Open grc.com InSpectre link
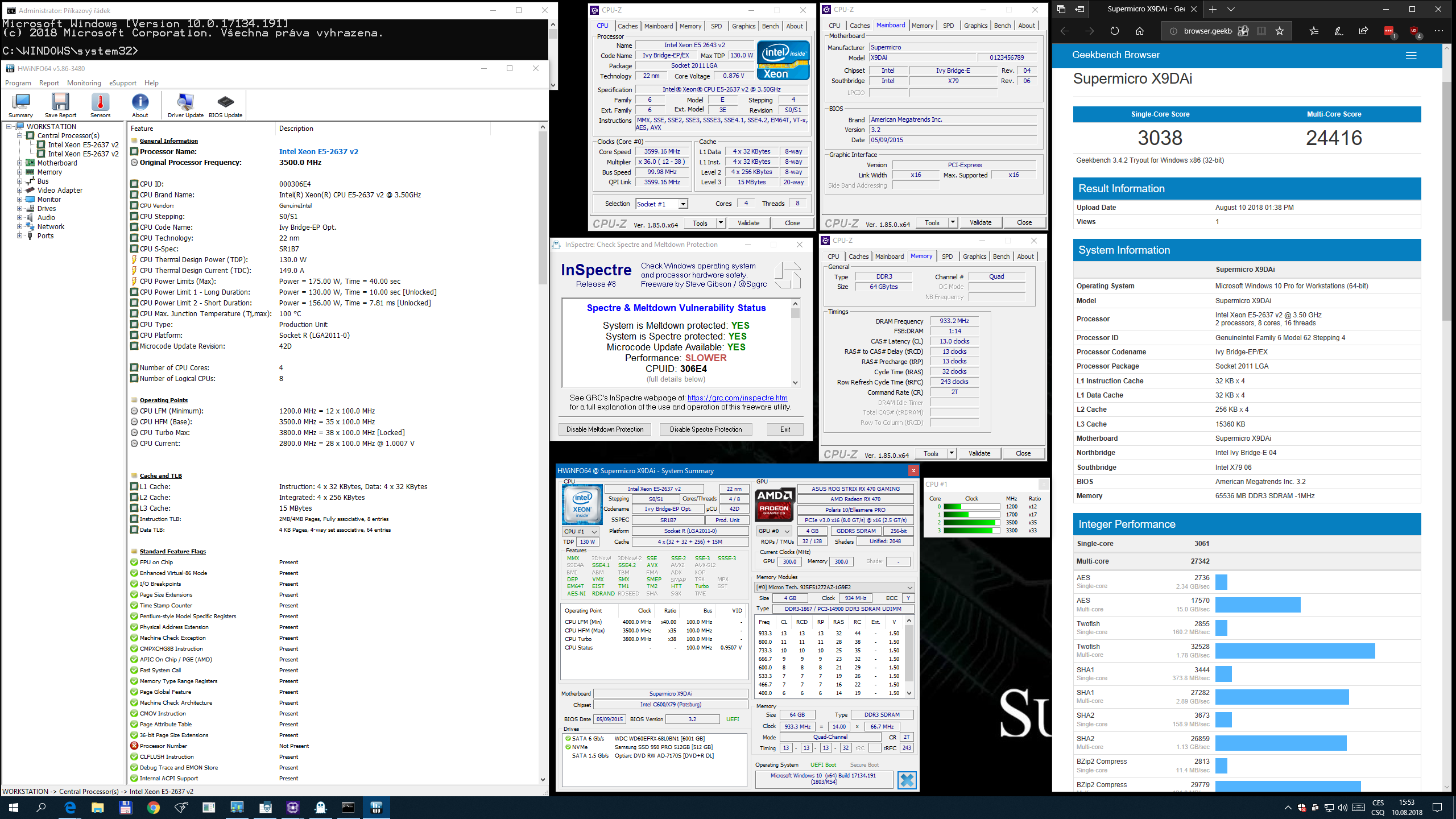This screenshot has width=1456, height=819. tap(737, 398)
